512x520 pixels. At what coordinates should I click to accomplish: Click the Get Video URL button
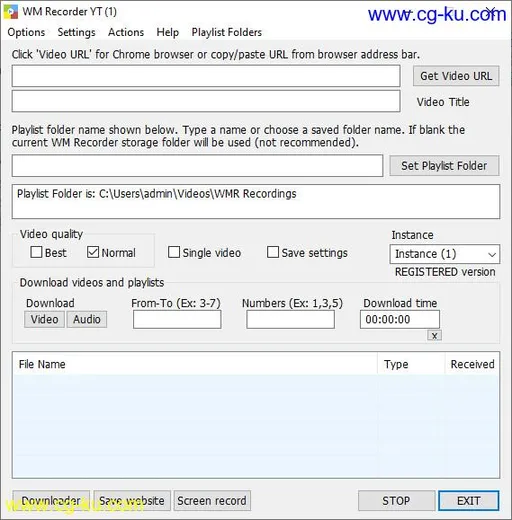pyautogui.click(x=456, y=76)
